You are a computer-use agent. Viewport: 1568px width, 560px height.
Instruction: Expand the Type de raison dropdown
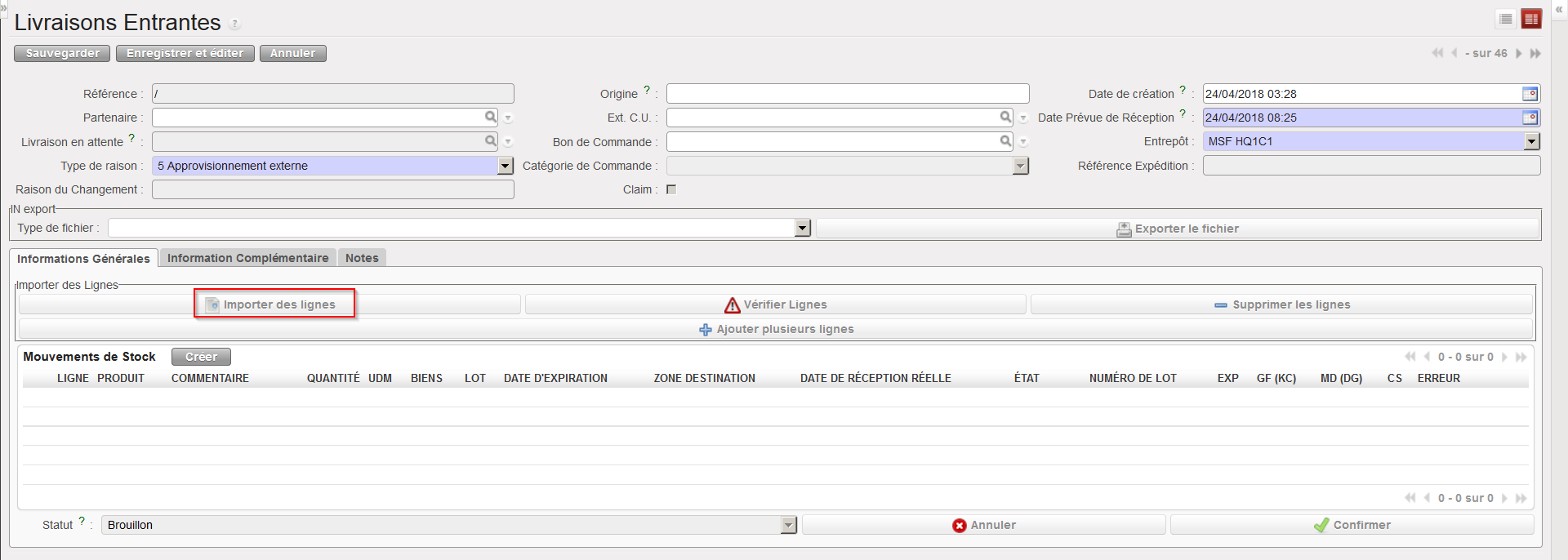point(506,166)
